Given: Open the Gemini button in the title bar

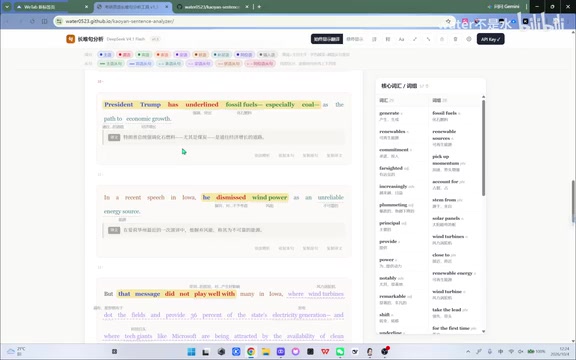Looking at the screenshot, I should tap(503, 7).
